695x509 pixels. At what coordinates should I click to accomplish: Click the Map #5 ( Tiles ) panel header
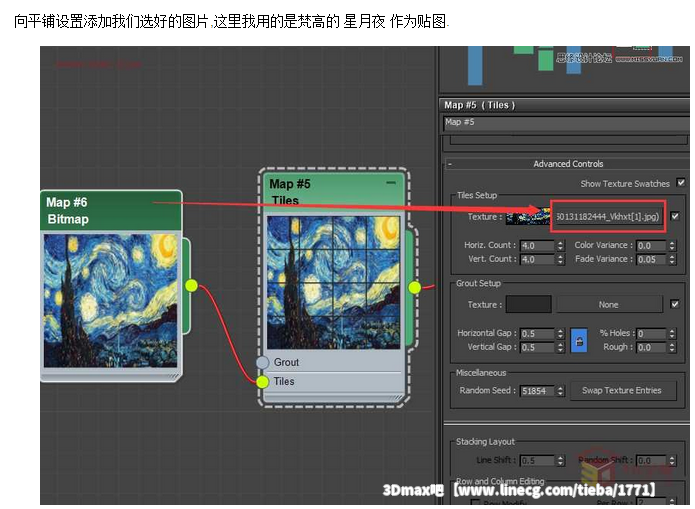pyautogui.click(x=564, y=105)
